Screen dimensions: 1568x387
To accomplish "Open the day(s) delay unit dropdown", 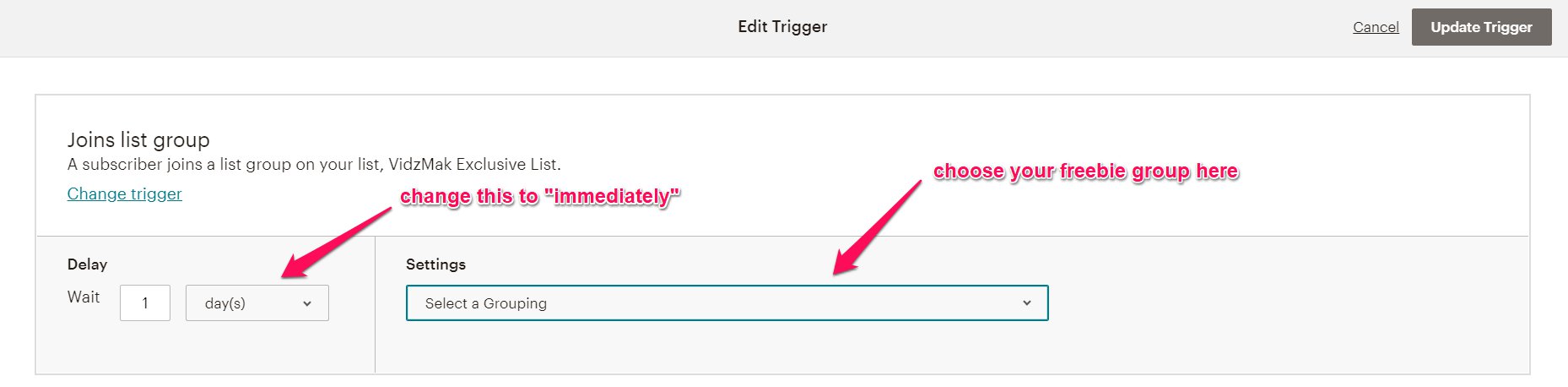I will pyautogui.click(x=257, y=303).
